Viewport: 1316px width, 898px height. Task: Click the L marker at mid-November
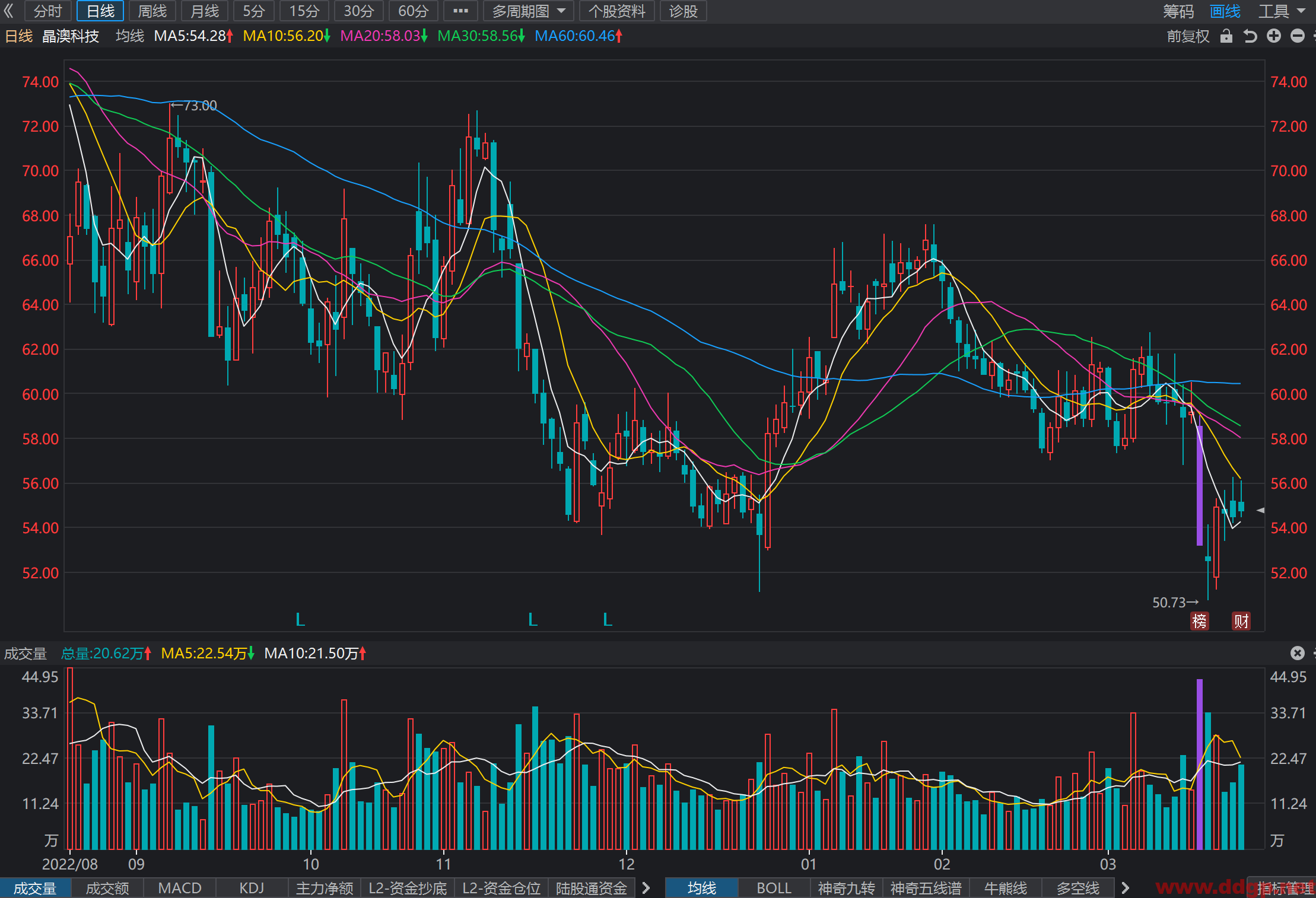coord(533,620)
